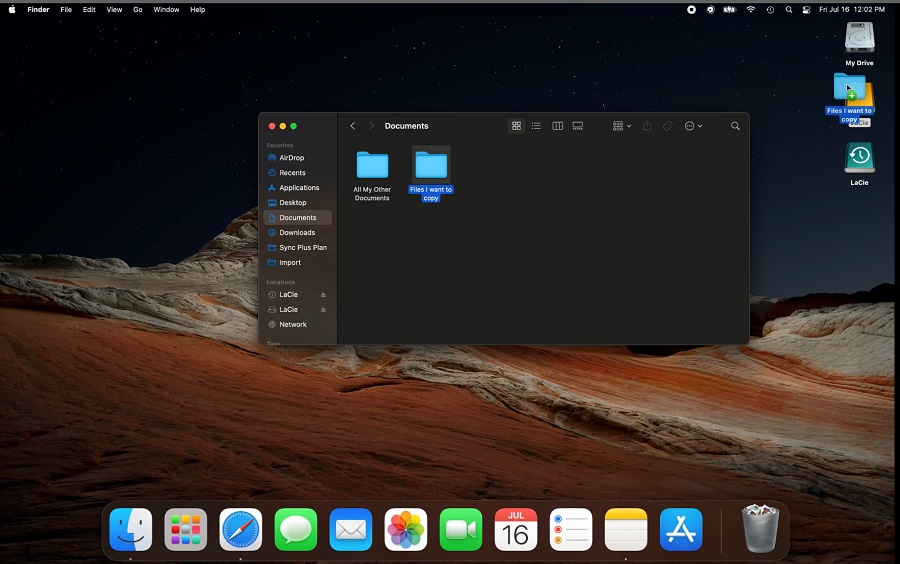Image resolution: width=900 pixels, height=564 pixels.
Task: Select Downloads in the Finder sidebar
Action: coord(297,232)
